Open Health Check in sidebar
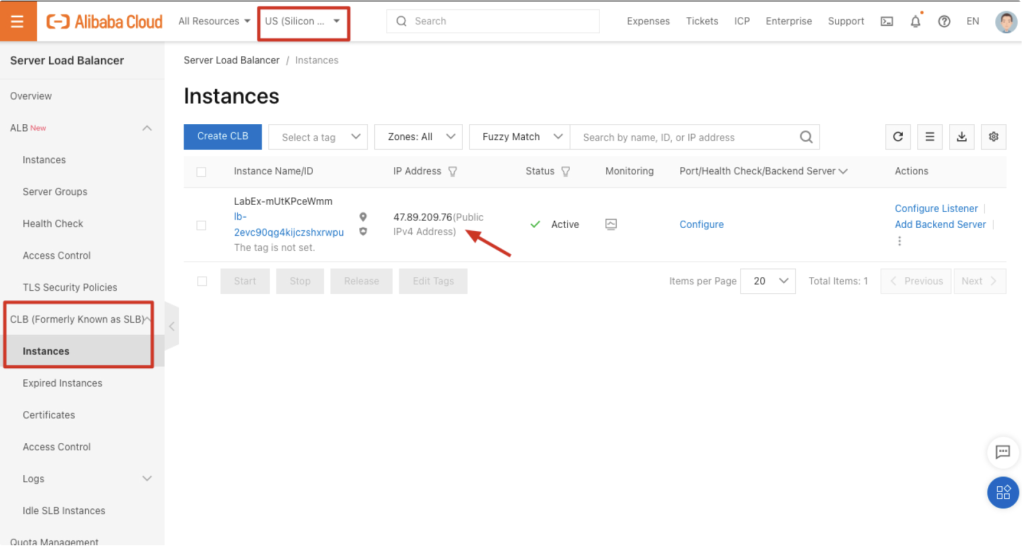 point(53,224)
